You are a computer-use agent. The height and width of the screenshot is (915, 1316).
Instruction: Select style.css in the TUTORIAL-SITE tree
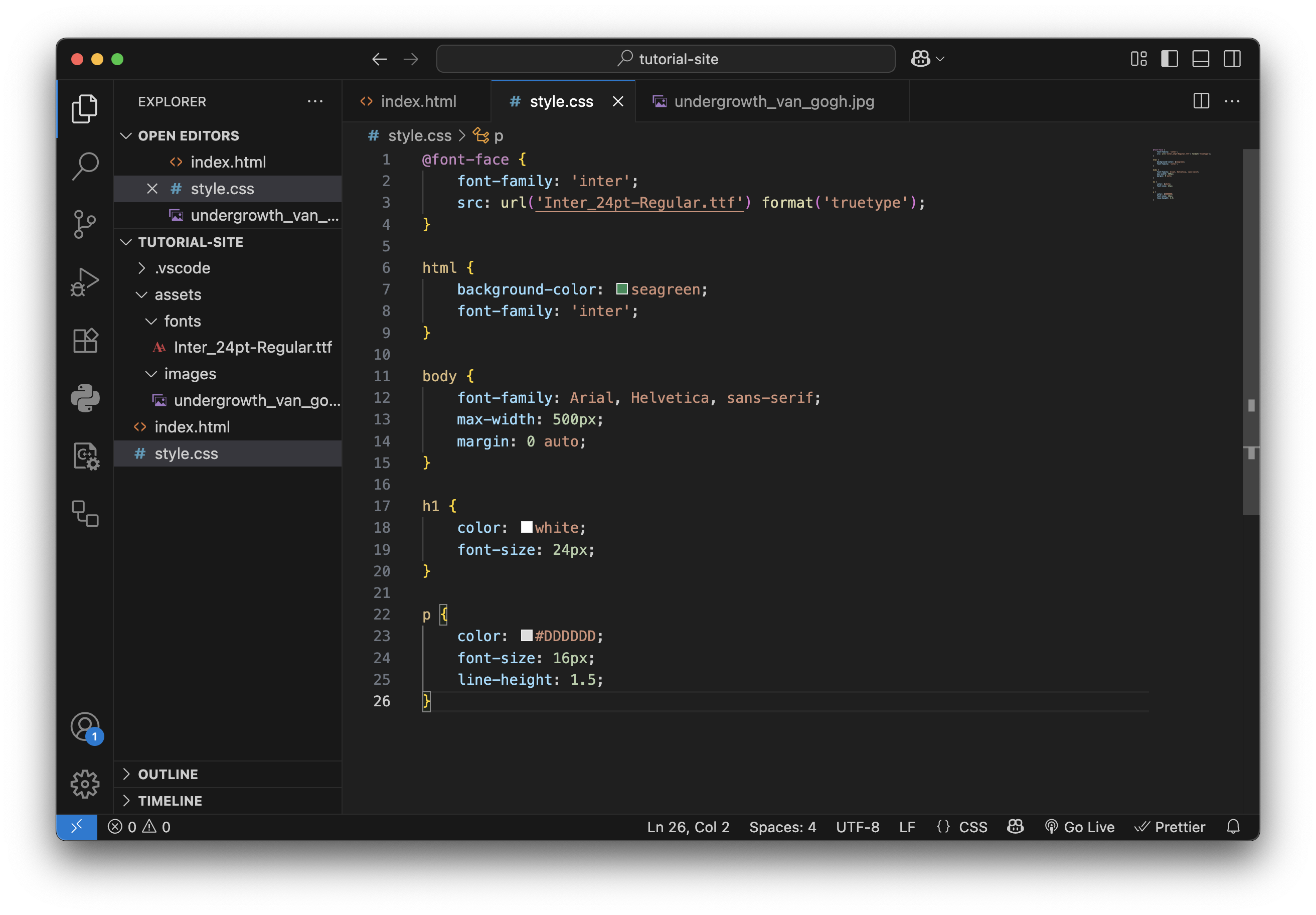pyautogui.click(x=228, y=453)
